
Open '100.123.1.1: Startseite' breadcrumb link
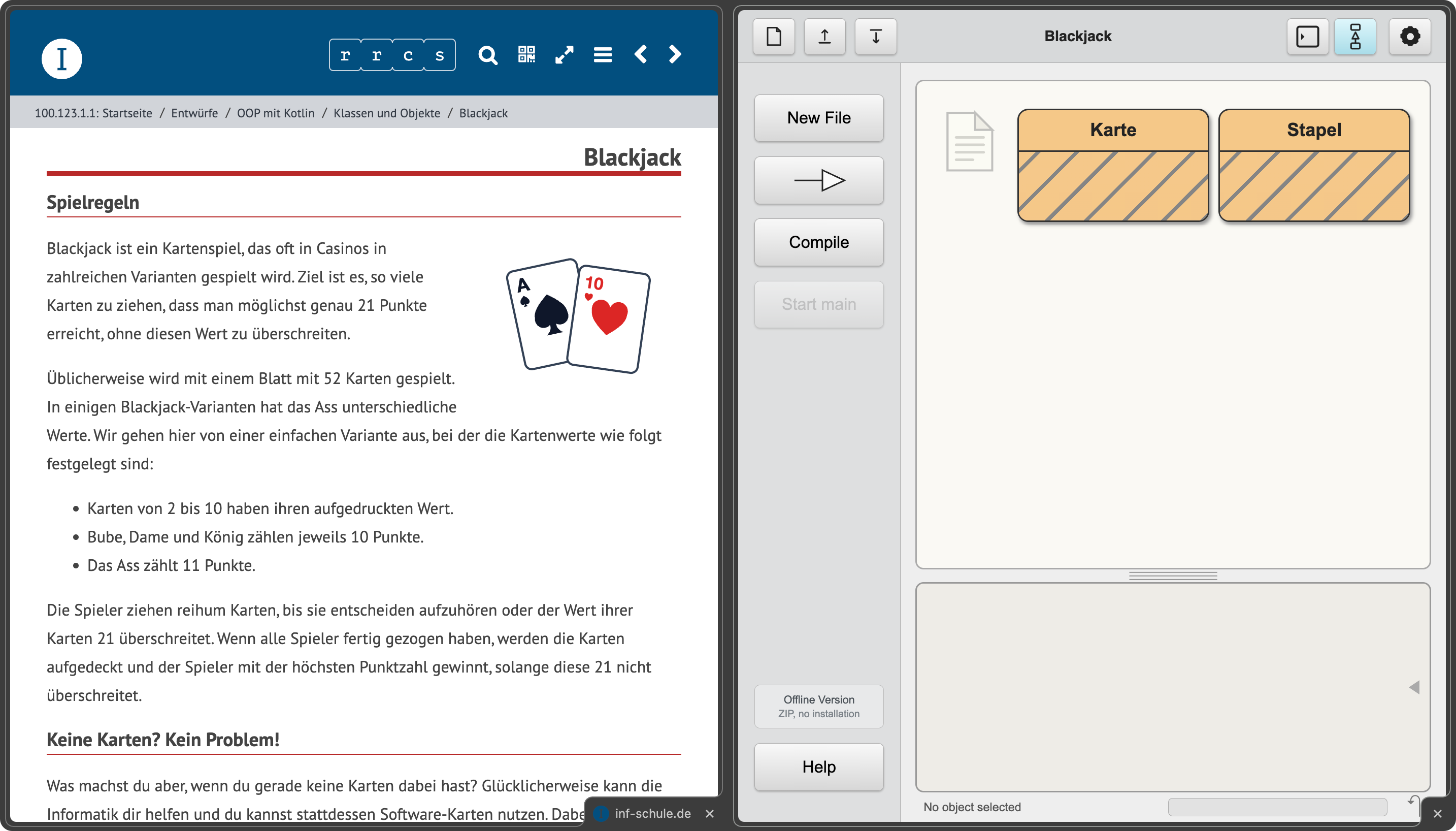tap(93, 113)
